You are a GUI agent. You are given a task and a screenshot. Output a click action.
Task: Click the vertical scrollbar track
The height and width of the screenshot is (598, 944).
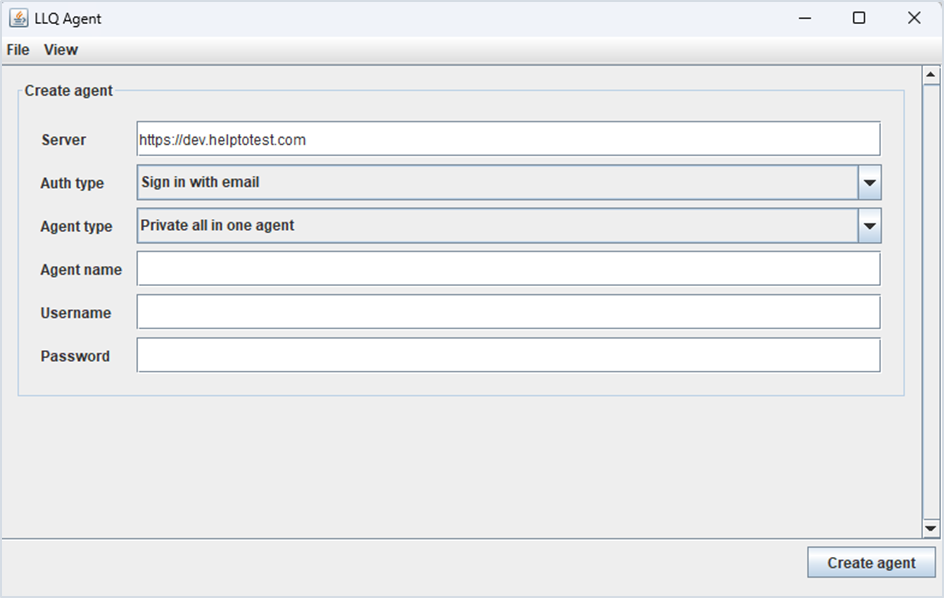tap(931, 300)
